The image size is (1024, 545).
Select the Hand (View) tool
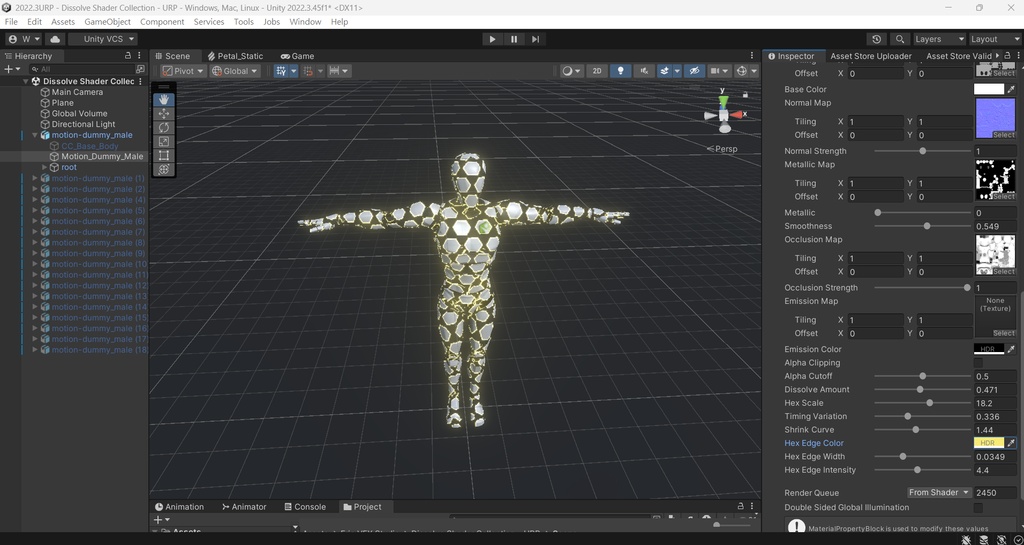tap(164, 99)
